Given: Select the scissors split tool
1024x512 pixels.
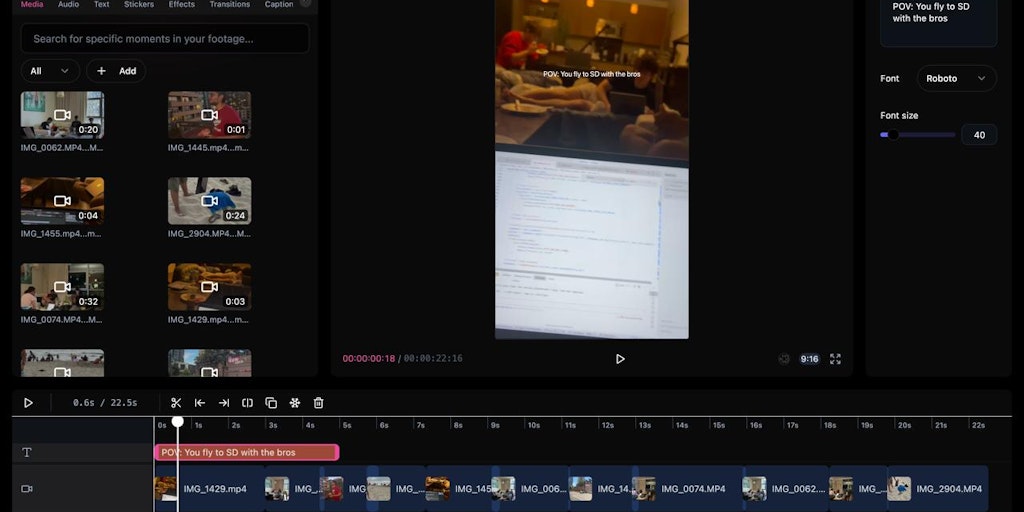Looking at the screenshot, I should click(x=176, y=403).
